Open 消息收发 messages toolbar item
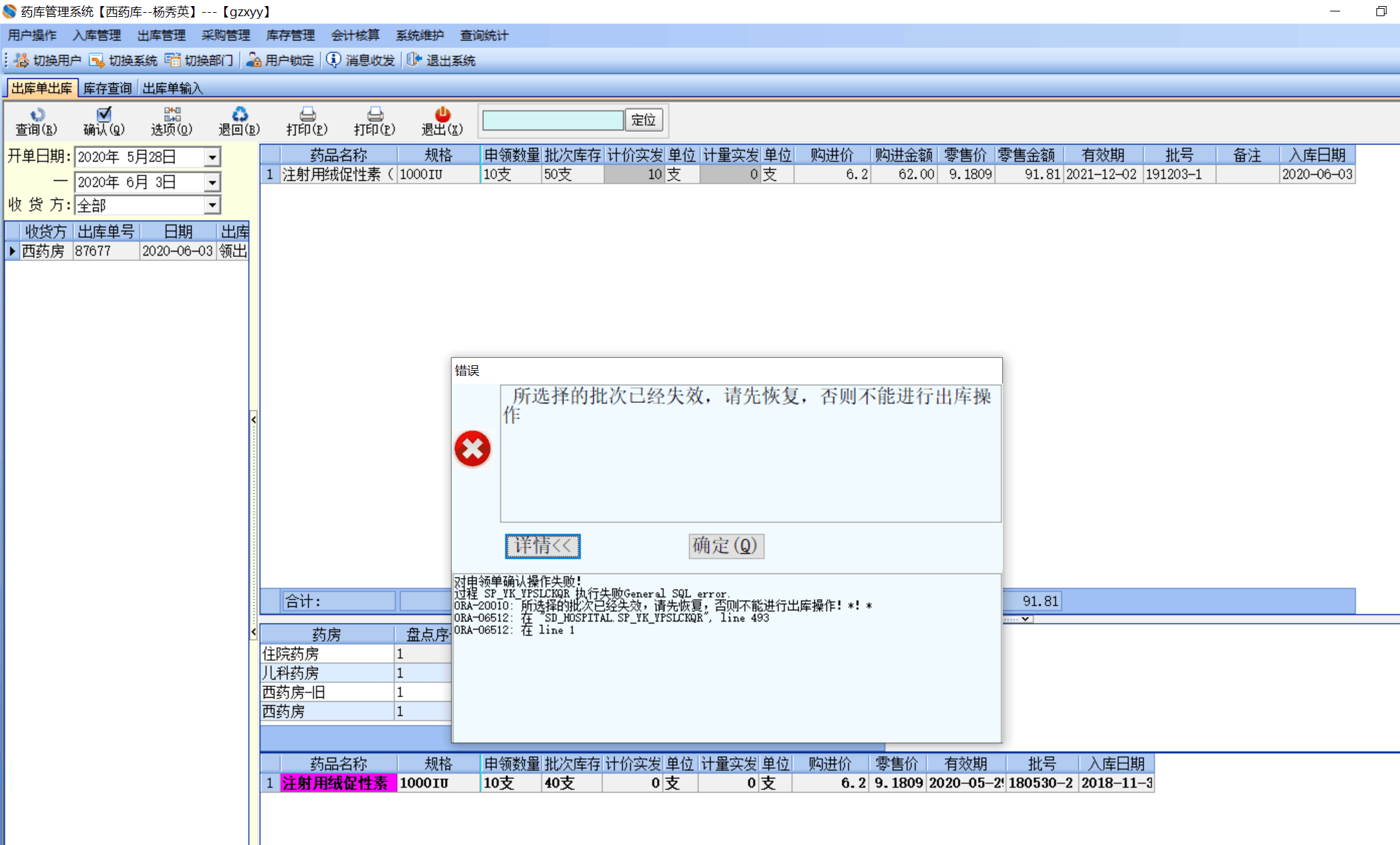 tap(361, 61)
